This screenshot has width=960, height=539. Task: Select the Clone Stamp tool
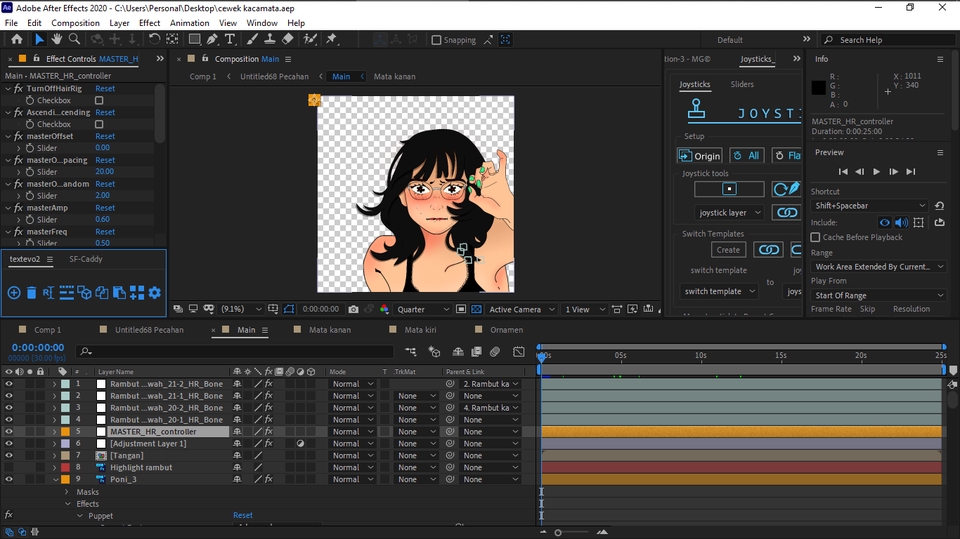click(x=269, y=39)
